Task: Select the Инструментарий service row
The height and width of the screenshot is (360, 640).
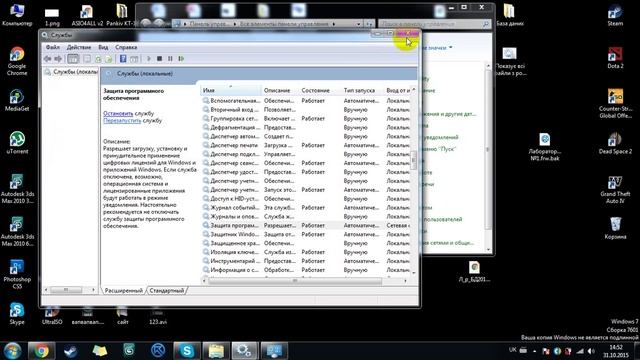Action: pos(306,261)
